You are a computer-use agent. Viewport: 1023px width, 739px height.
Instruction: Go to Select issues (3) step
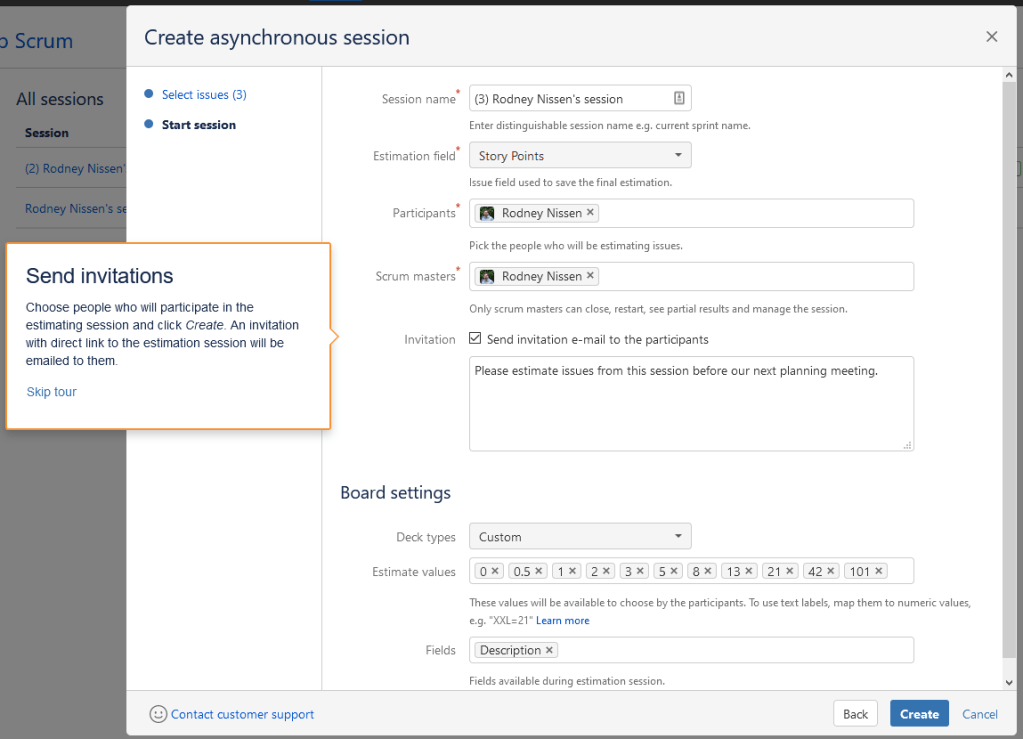tap(204, 95)
